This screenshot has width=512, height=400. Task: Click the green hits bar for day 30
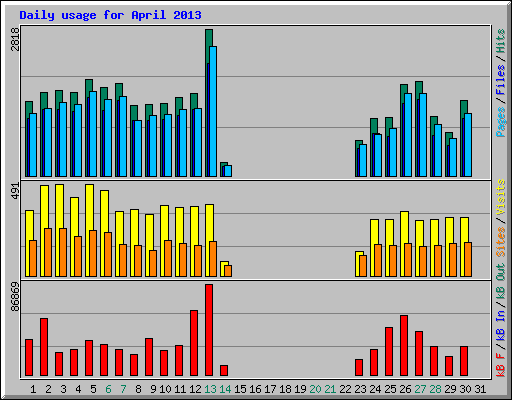pyautogui.click(x=464, y=107)
